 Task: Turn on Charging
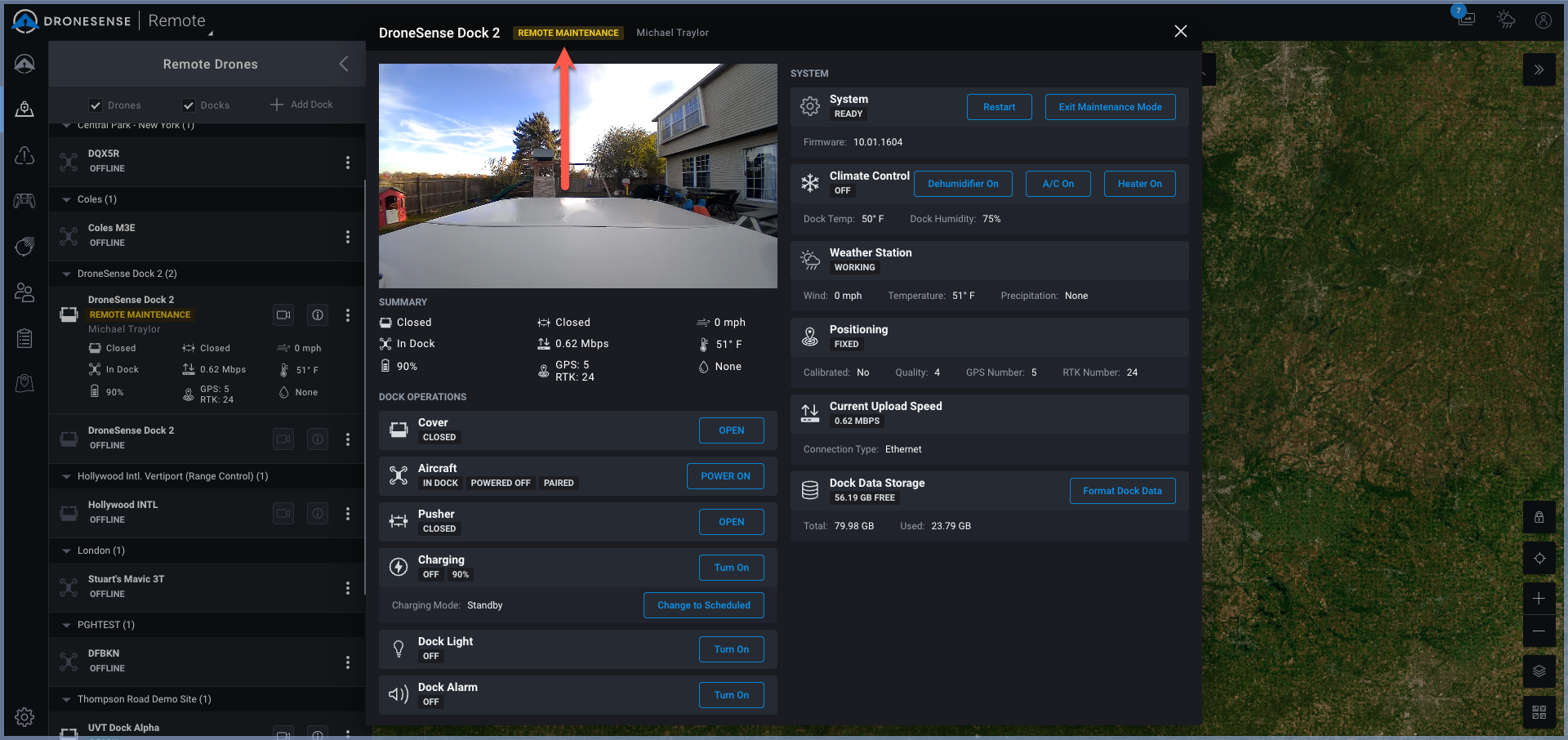tap(732, 568)
